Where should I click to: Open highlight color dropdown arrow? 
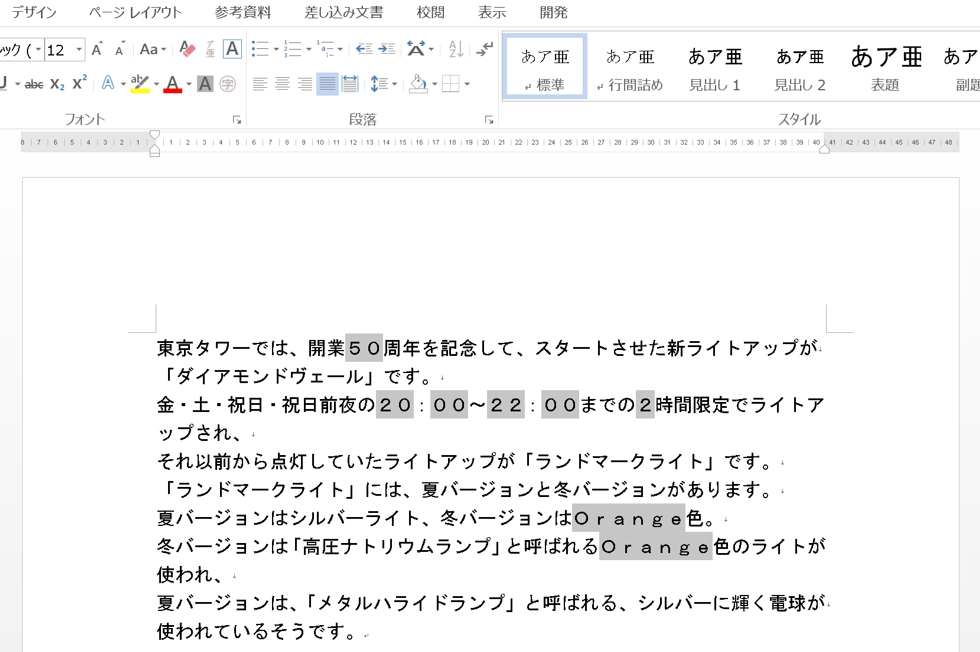point(156,83)
